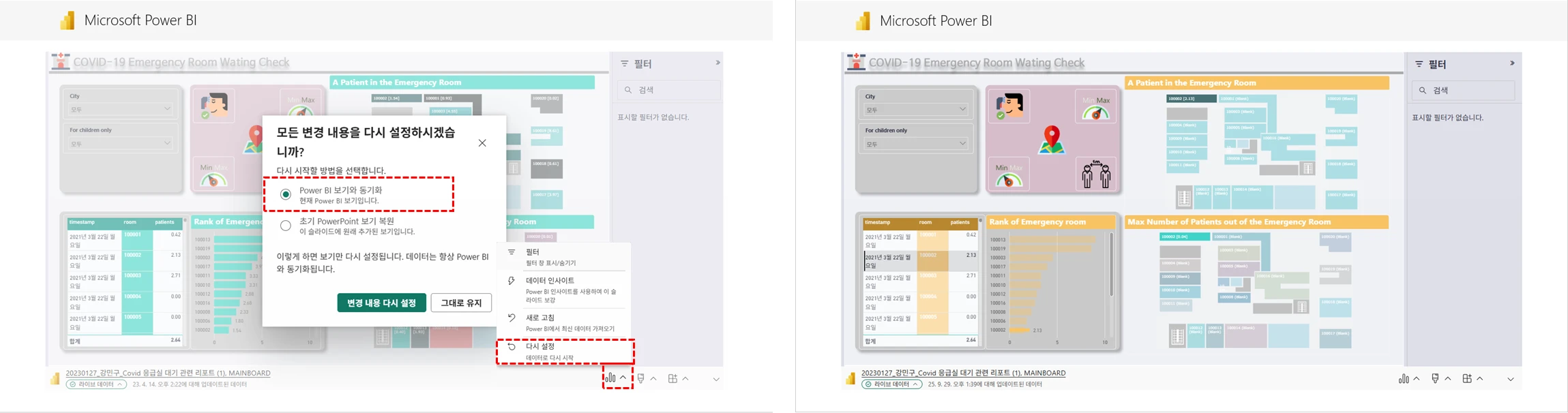The width and height of the screenshot is (1568, 413).
Task: Open style options brush icon in right screenshot
Action: click(x=1440, y=379)
